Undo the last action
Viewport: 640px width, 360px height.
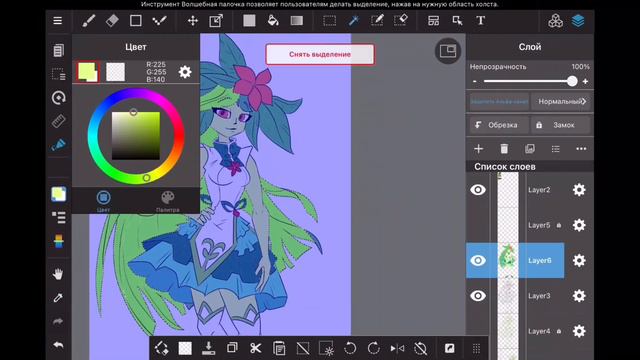(x=58, y=345)
